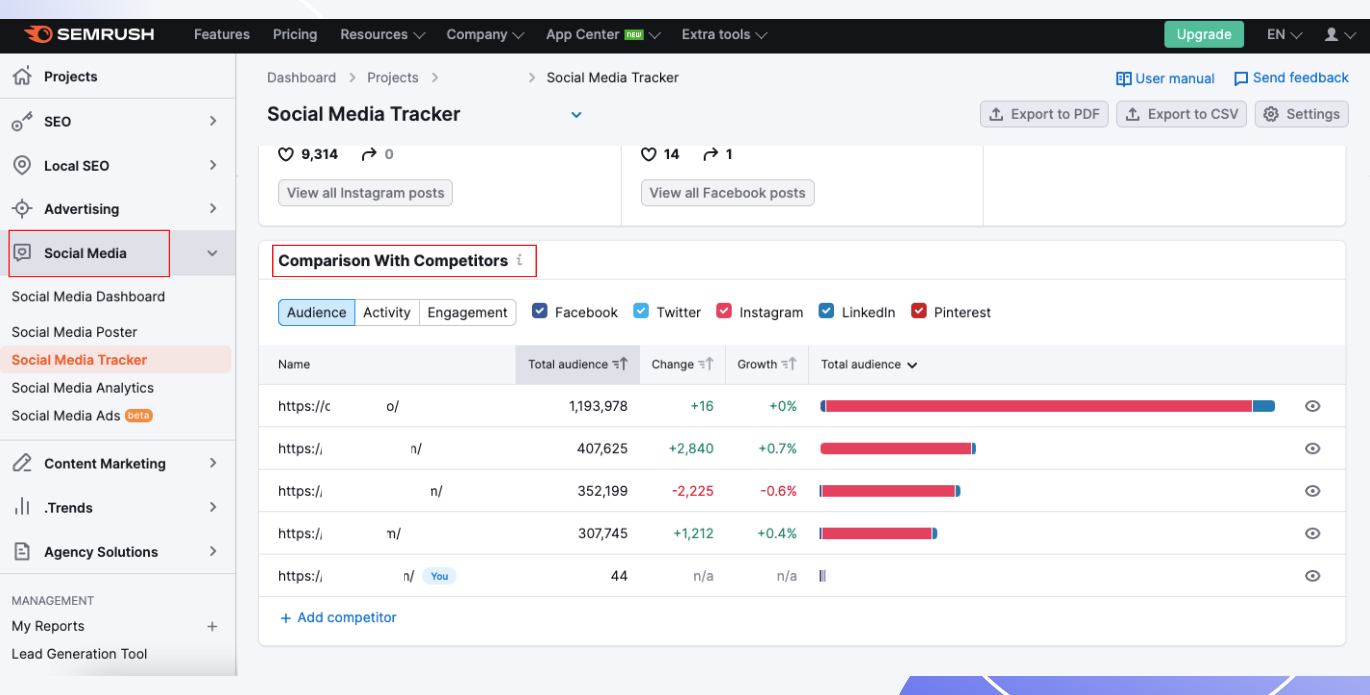Image resolution: width=1370 pixels, height=695 pixels.
Task: Click the 1,193,978 audience bar
Action: pos(1047,406)
